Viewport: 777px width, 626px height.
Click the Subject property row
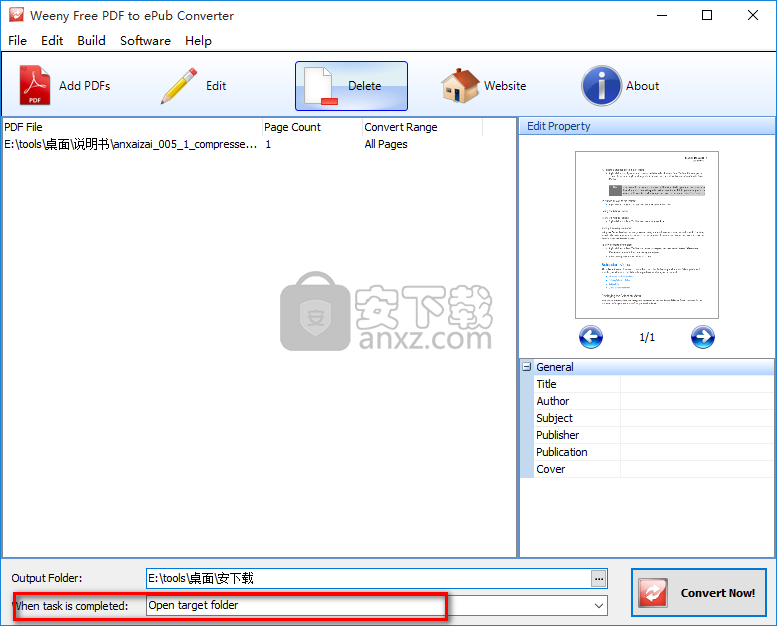pos(653,418)
